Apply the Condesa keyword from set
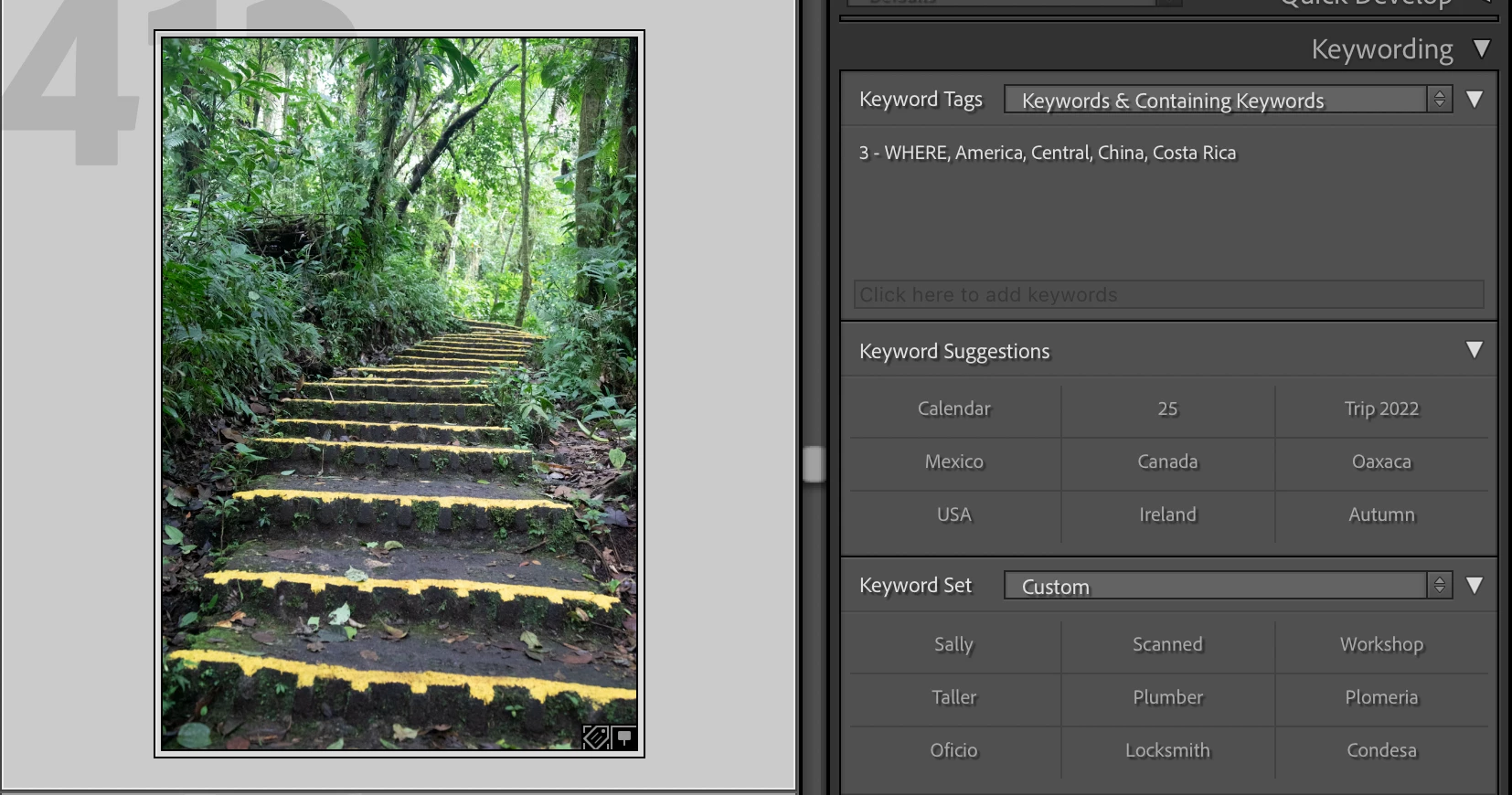The width and height of the screenshot is (1512, 795). pos(1381,750)
